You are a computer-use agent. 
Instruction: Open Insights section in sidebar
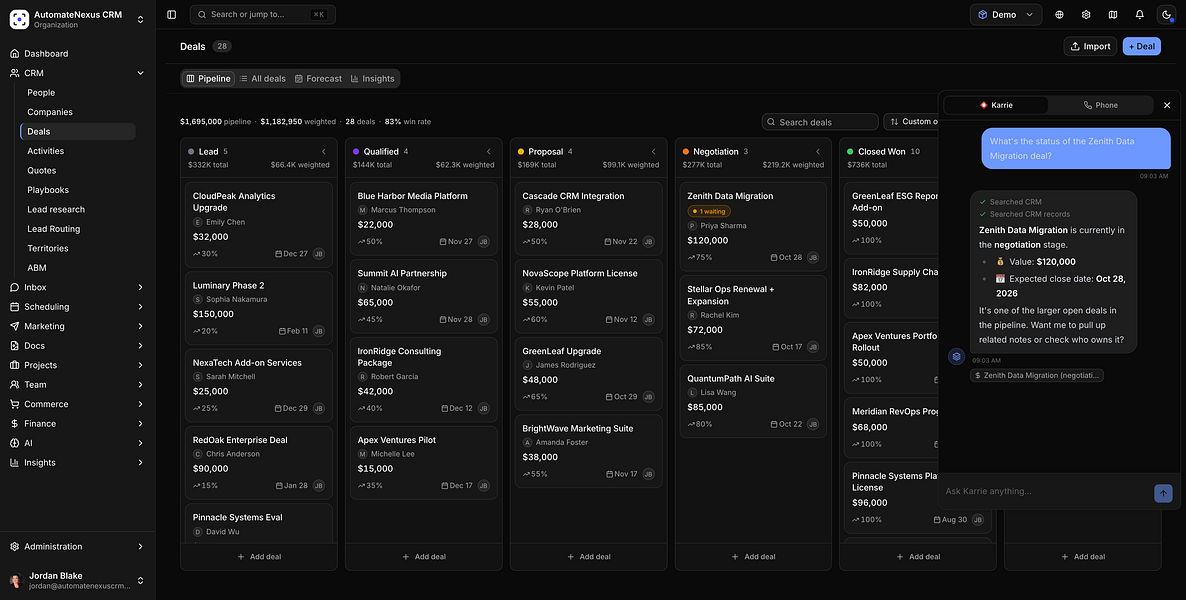click(x=77, y=462)
